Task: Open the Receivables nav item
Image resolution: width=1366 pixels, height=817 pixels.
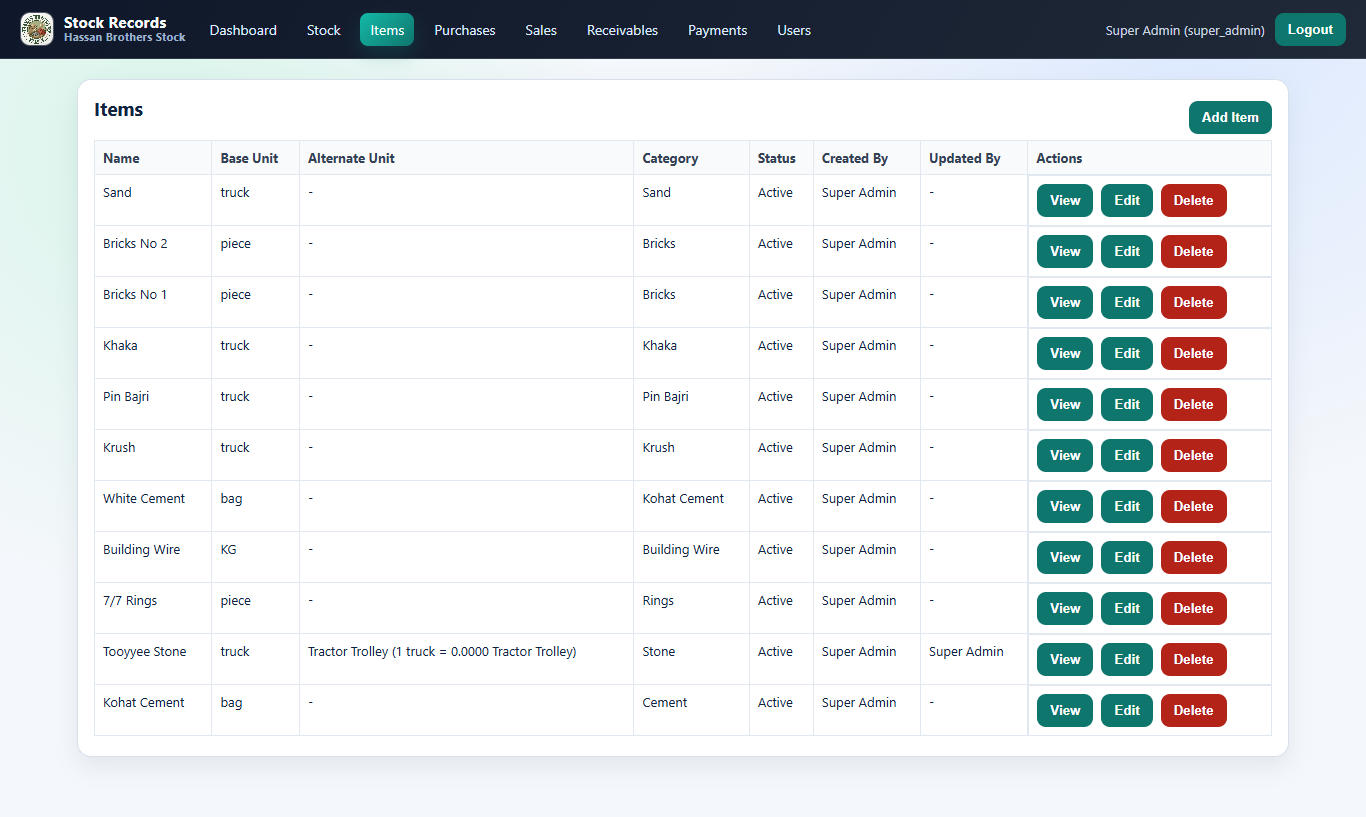Action: [x=622, y=30]
